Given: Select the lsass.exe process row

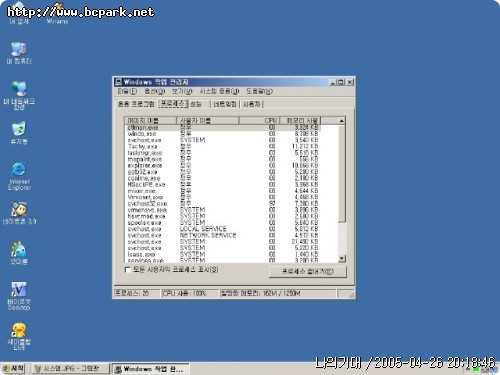Looking at the screenshot, I should 223,254.
